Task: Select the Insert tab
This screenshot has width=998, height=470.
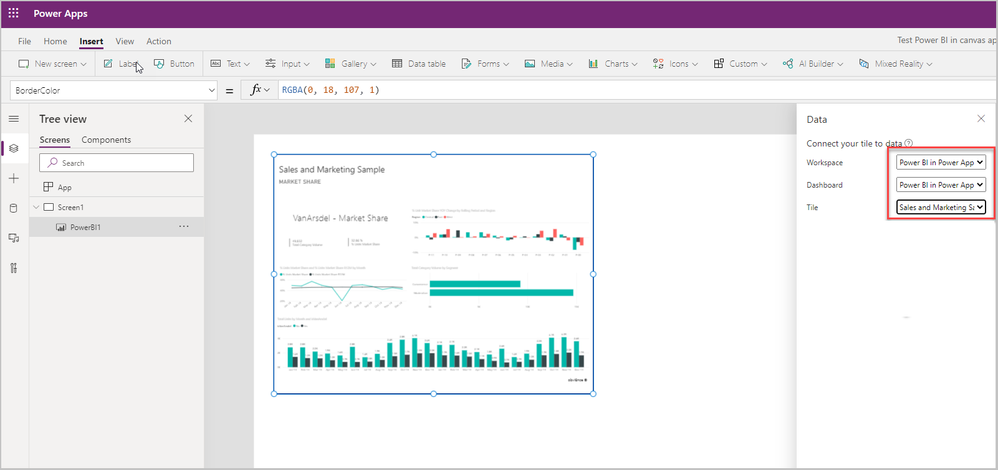Action: click(x=91, y=41)
